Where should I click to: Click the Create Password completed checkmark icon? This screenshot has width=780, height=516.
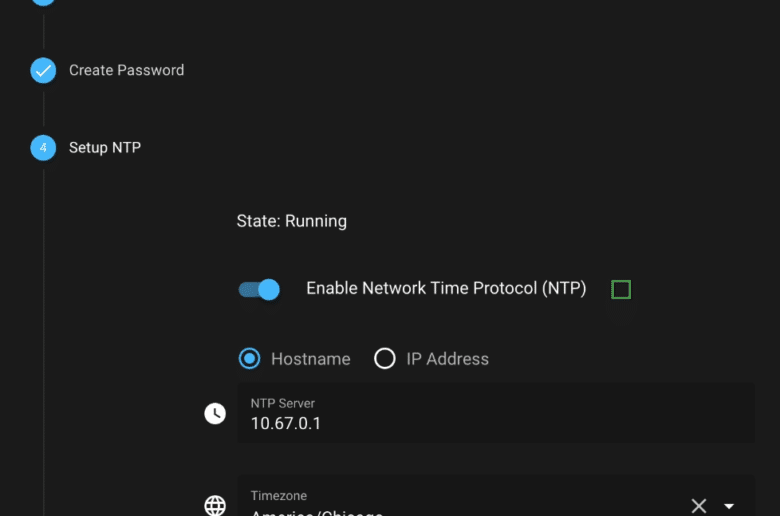(x=43, y=70)
